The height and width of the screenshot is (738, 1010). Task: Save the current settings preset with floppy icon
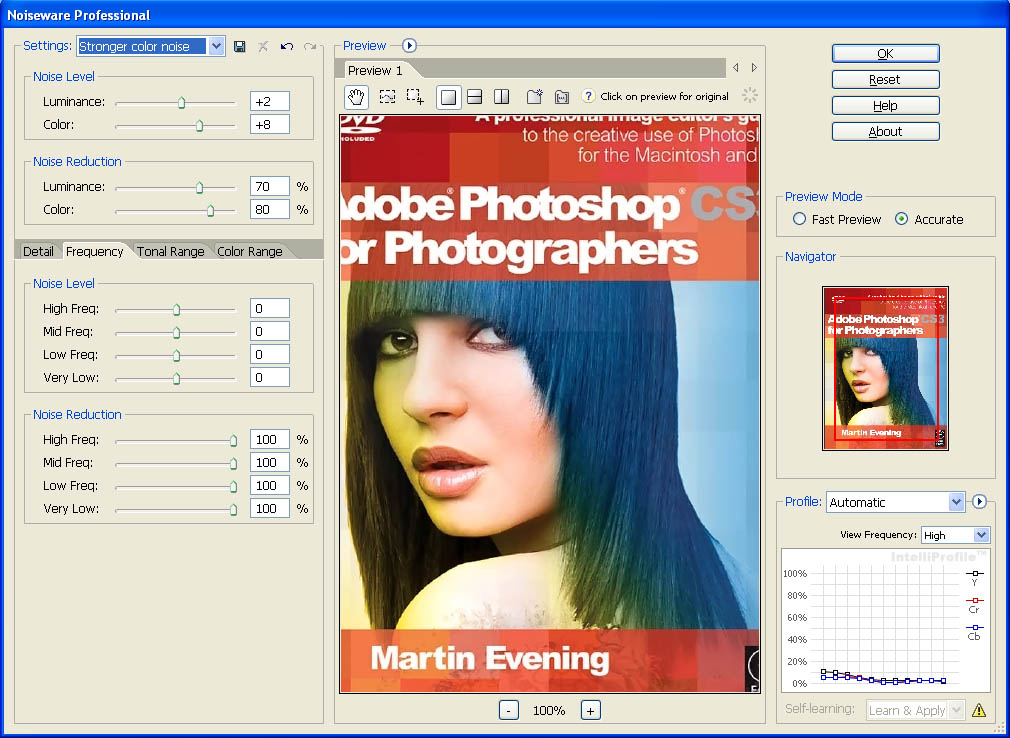pos(240,46)
